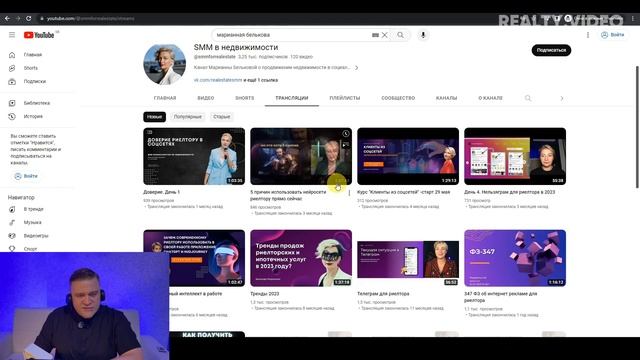Viewport: 640px width, 360px height.
Task: Select the Старые sort chip
Action: tap(222, 117)
